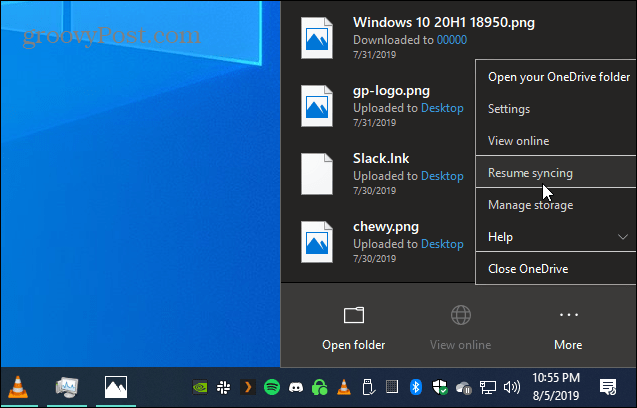Click the network tray icon
This screenshot has height=408, width=637.
(x=488, y=387)
